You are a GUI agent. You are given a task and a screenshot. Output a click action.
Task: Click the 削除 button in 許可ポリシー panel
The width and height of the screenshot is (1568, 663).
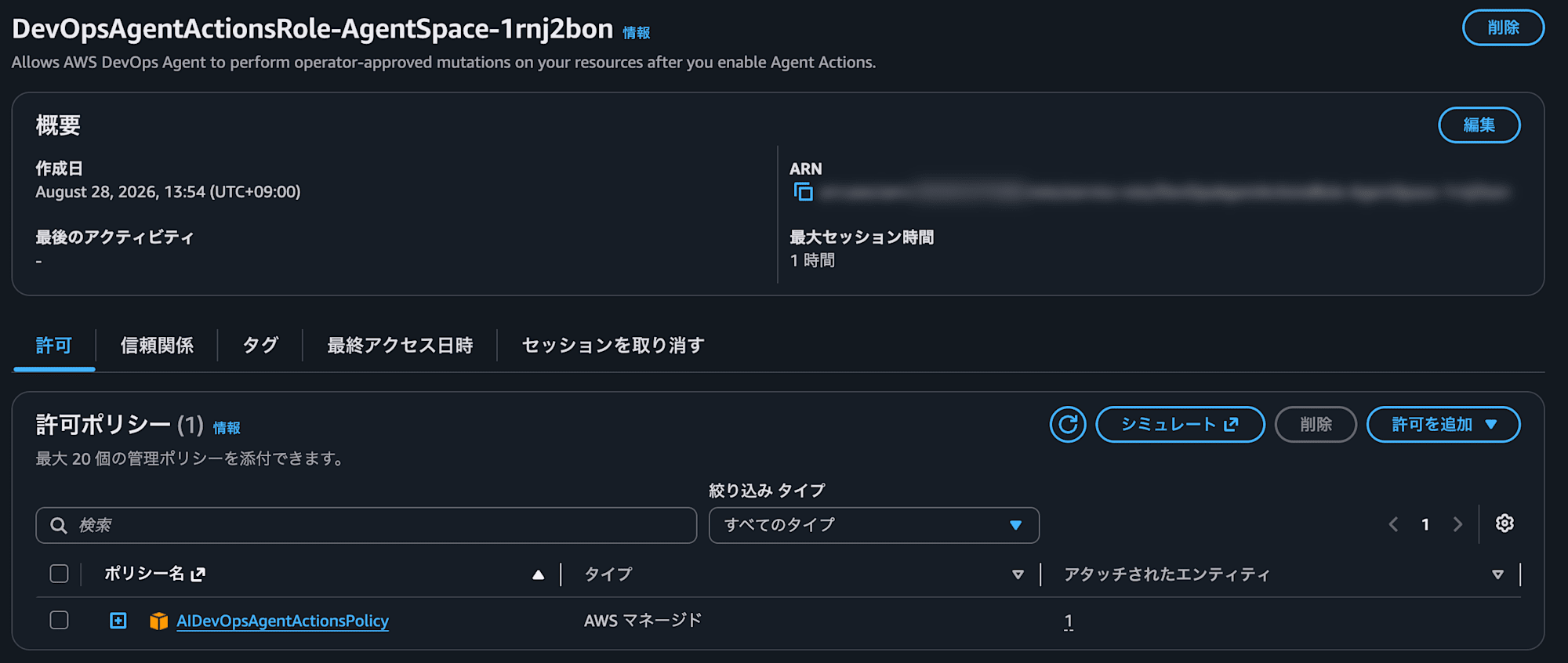pos(1316,425)
